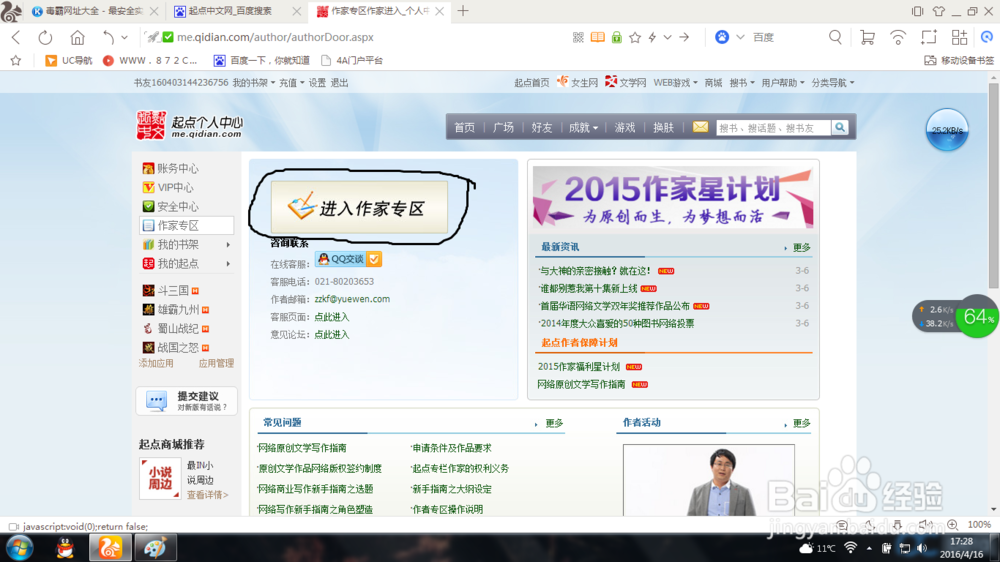Open the apps grid icon
Screen dimensions: 1000x562
[959, 38]
